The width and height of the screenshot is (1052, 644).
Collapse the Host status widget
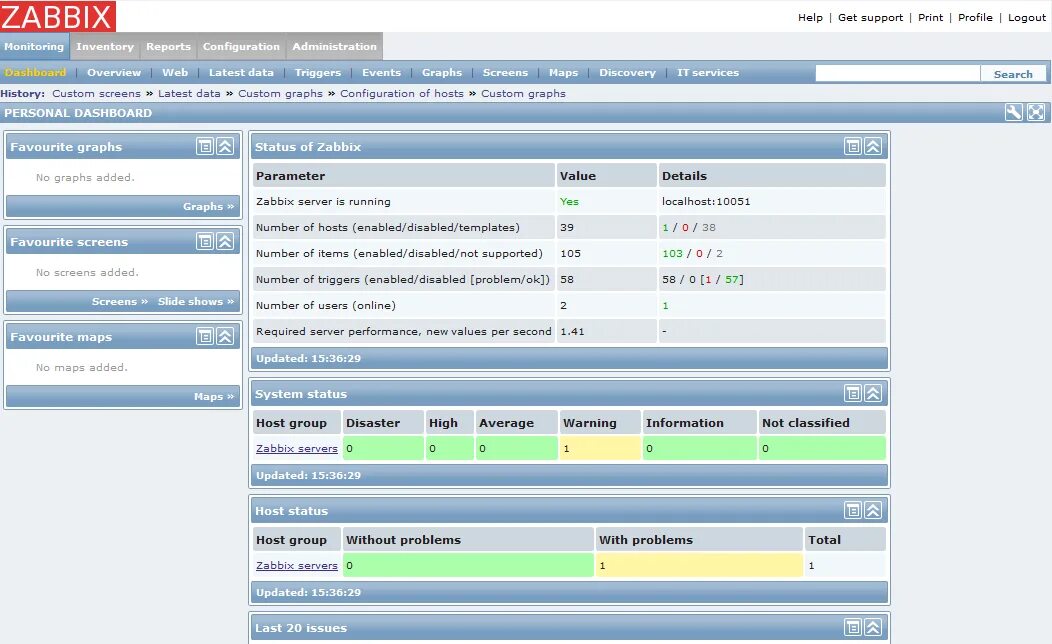(873, 511)
